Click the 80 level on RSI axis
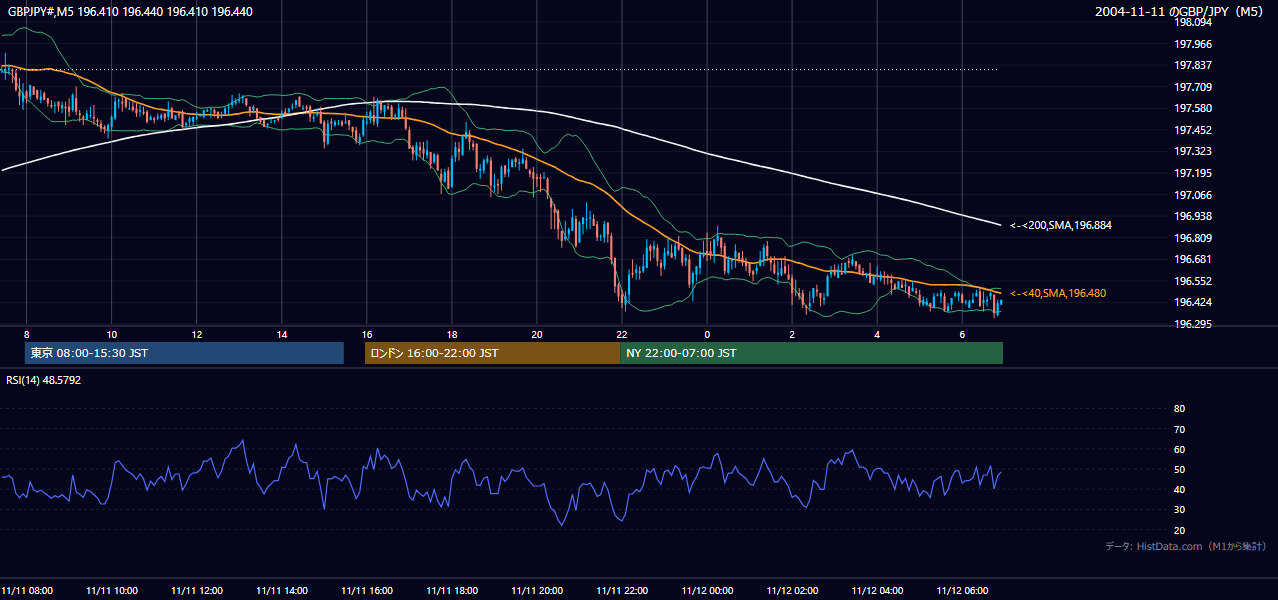Image resolution: width=1278 pixels, height=600 pixels. 1179,409
